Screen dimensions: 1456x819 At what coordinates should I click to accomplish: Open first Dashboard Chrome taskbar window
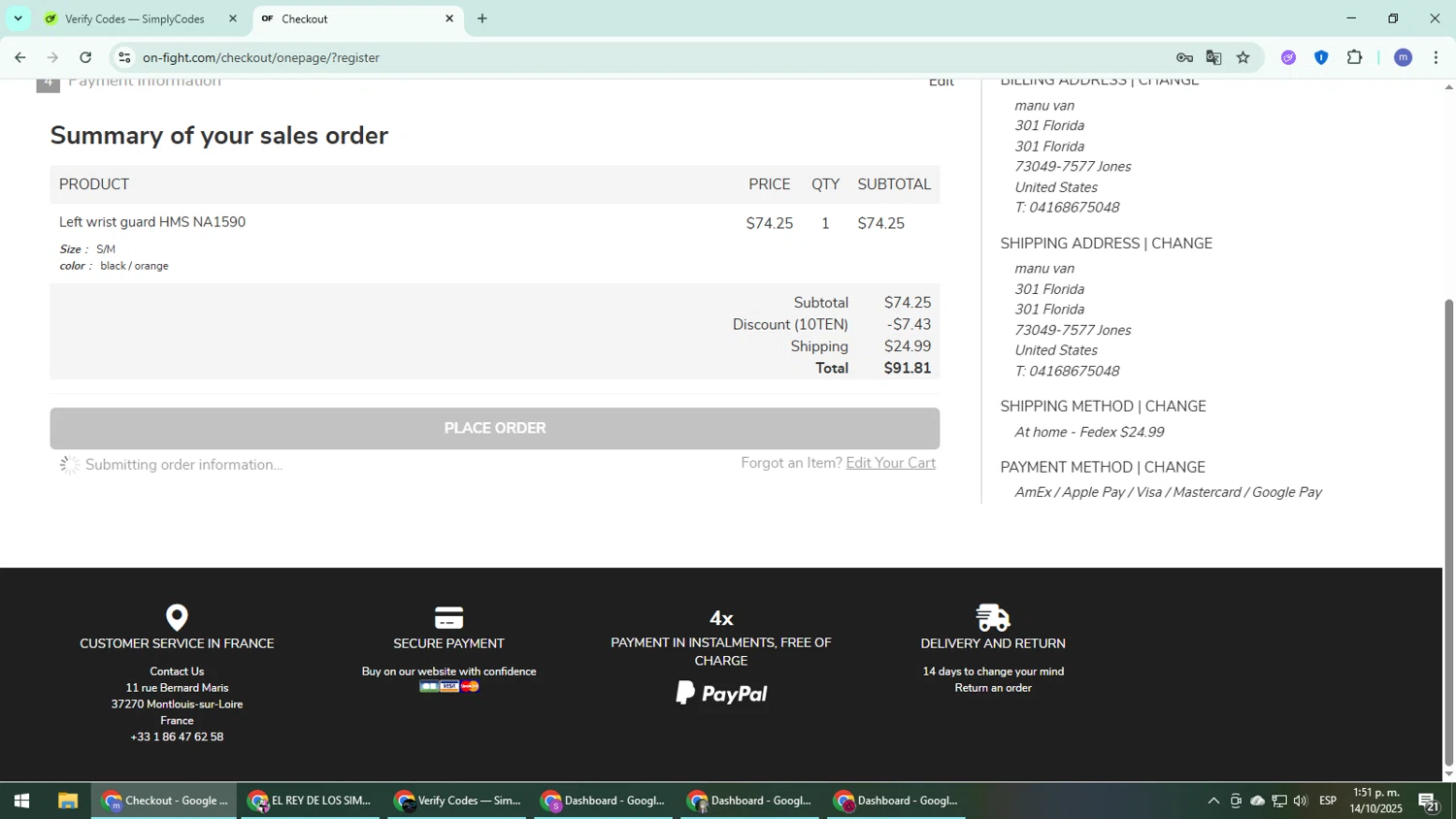pyautogui.click(x=603, y=801)
